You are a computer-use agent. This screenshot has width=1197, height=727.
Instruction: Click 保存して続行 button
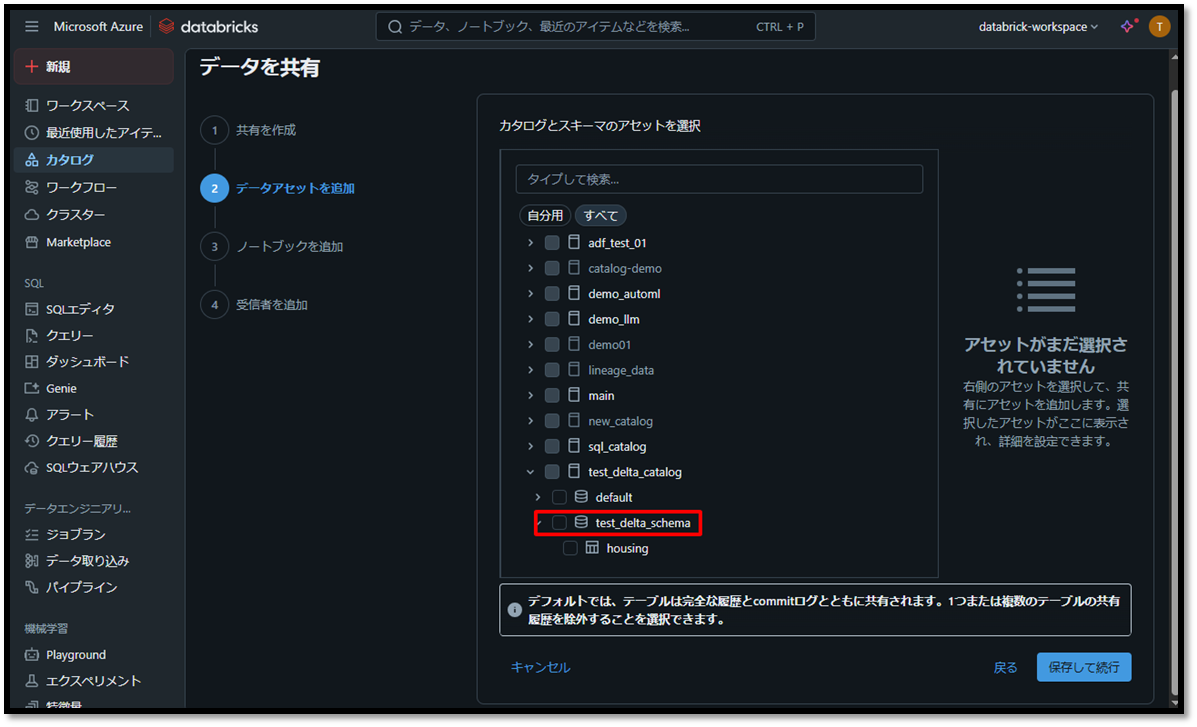[x=1084, y=667]
